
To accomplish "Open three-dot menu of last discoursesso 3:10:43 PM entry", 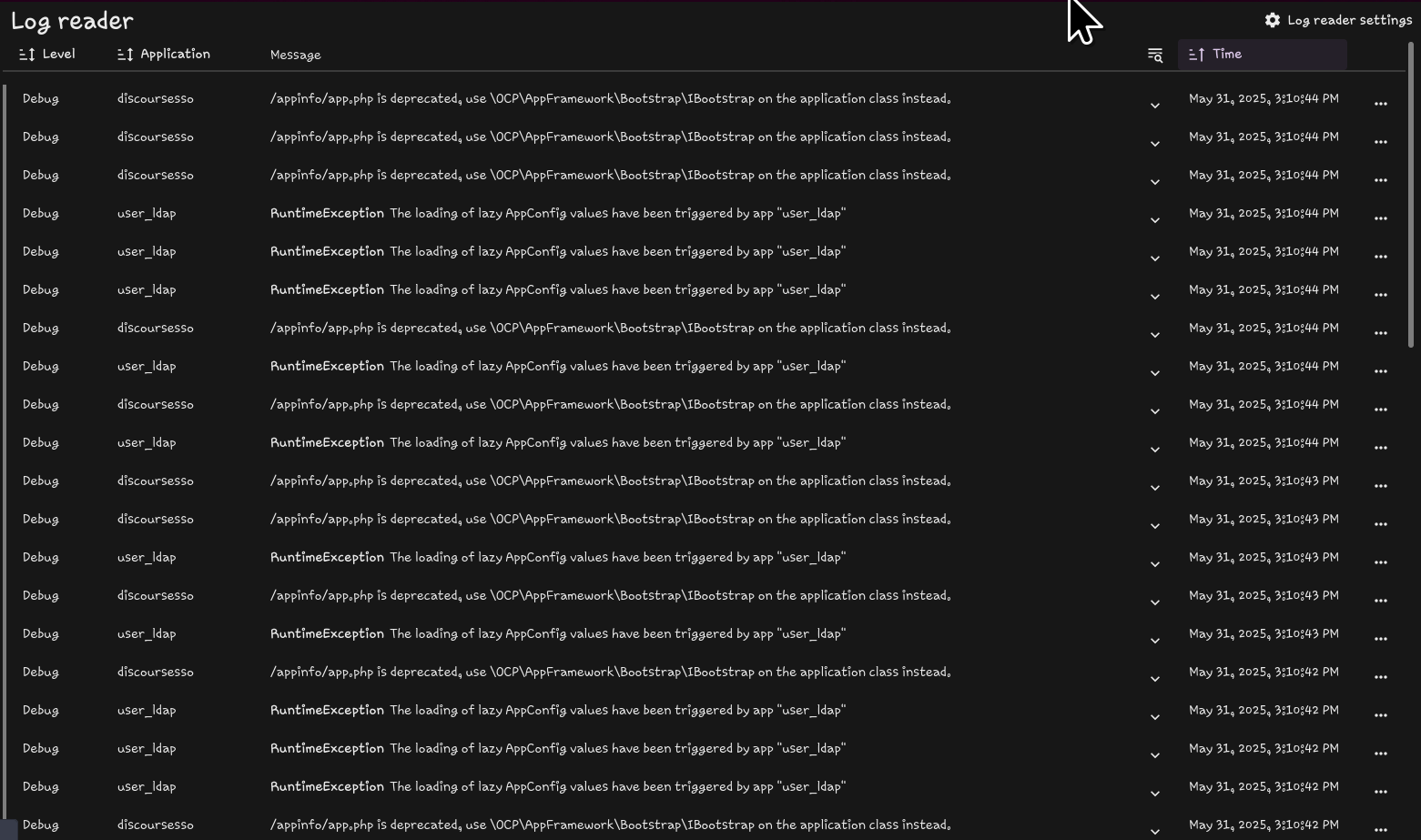I will (x=1381, y=601).
